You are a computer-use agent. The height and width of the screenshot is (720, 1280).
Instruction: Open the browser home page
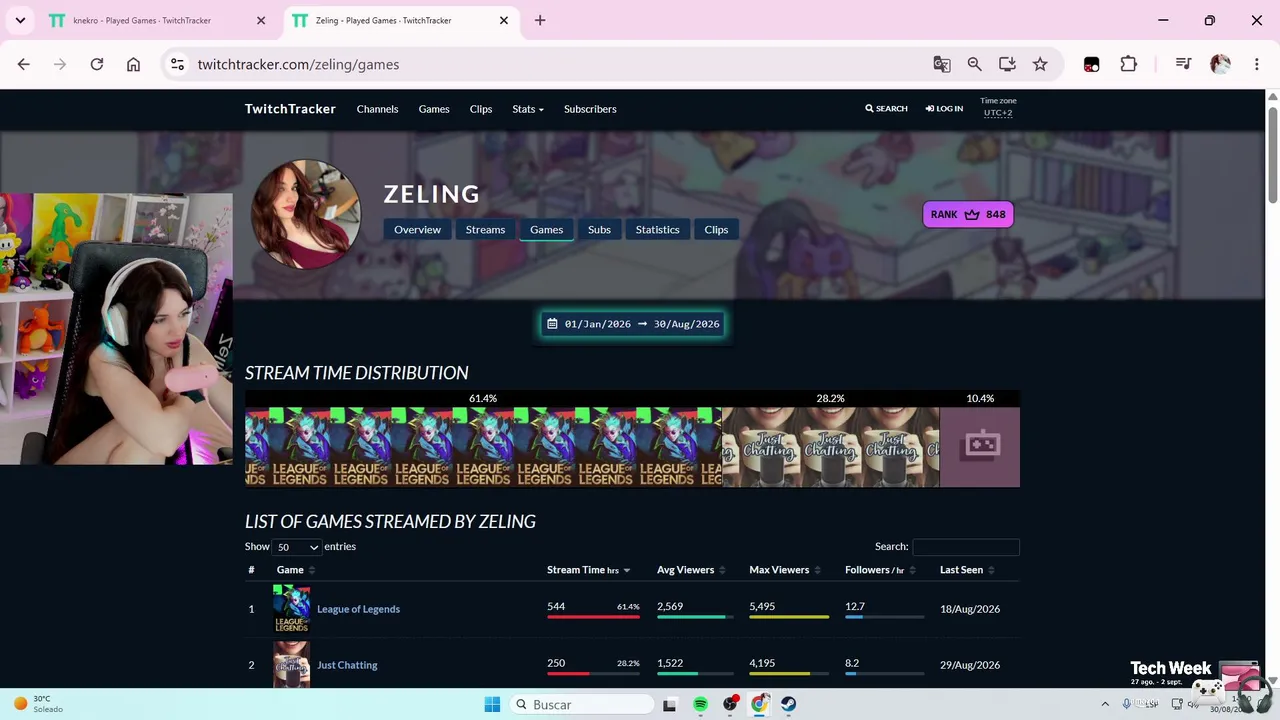(x=133, y=64)
